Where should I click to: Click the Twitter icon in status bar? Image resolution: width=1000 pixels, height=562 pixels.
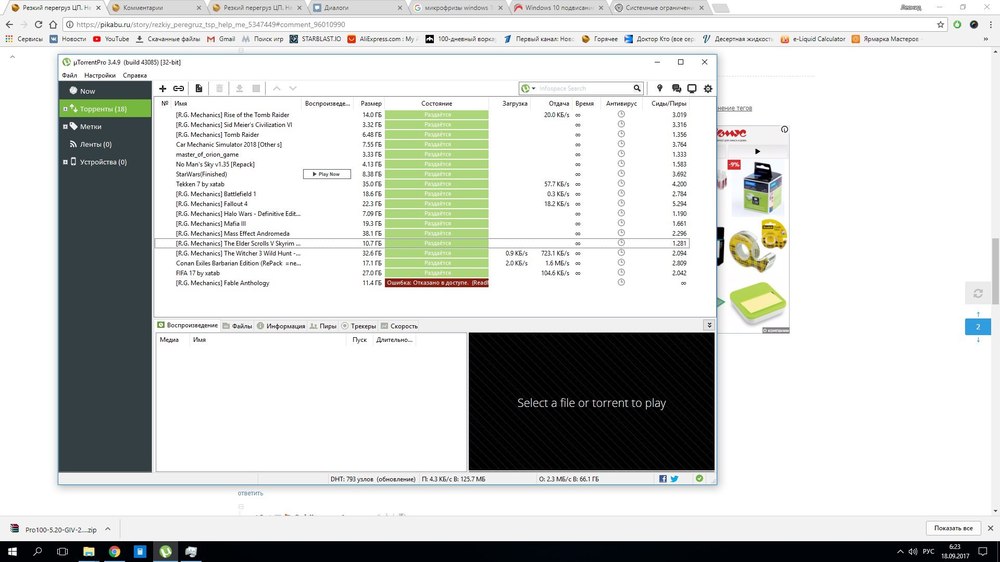(x=675, y=479)
